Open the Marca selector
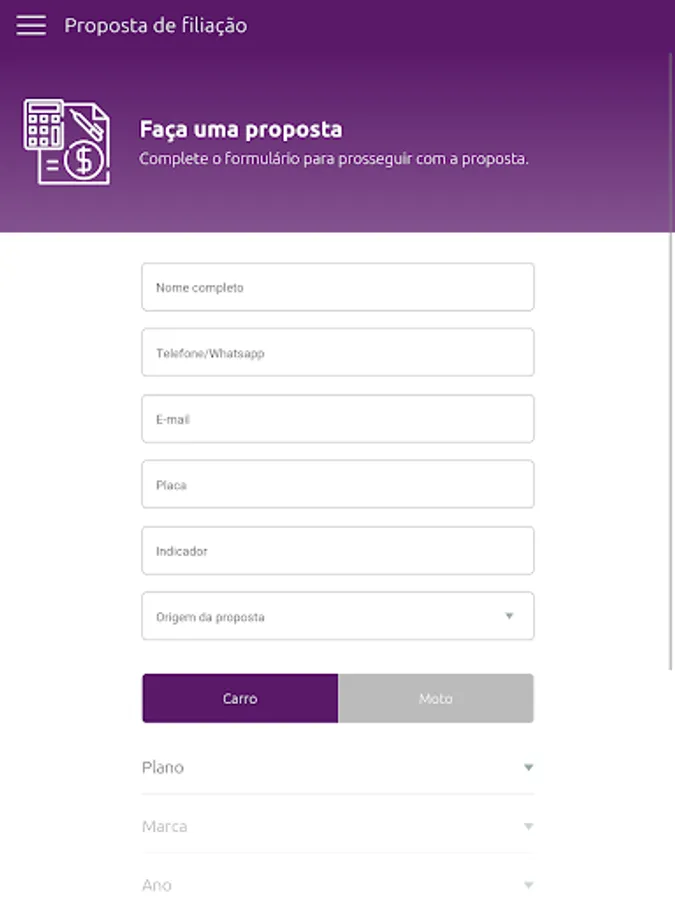675x900 pixels. (320, 827)
